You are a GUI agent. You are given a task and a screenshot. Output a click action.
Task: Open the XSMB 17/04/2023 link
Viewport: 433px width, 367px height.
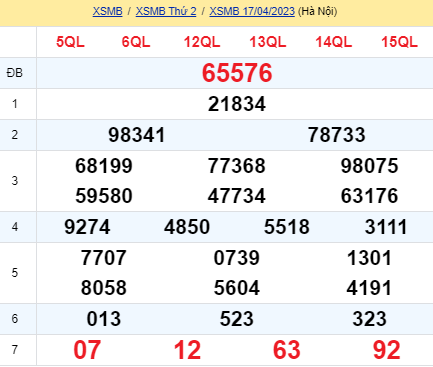point(252,11)
